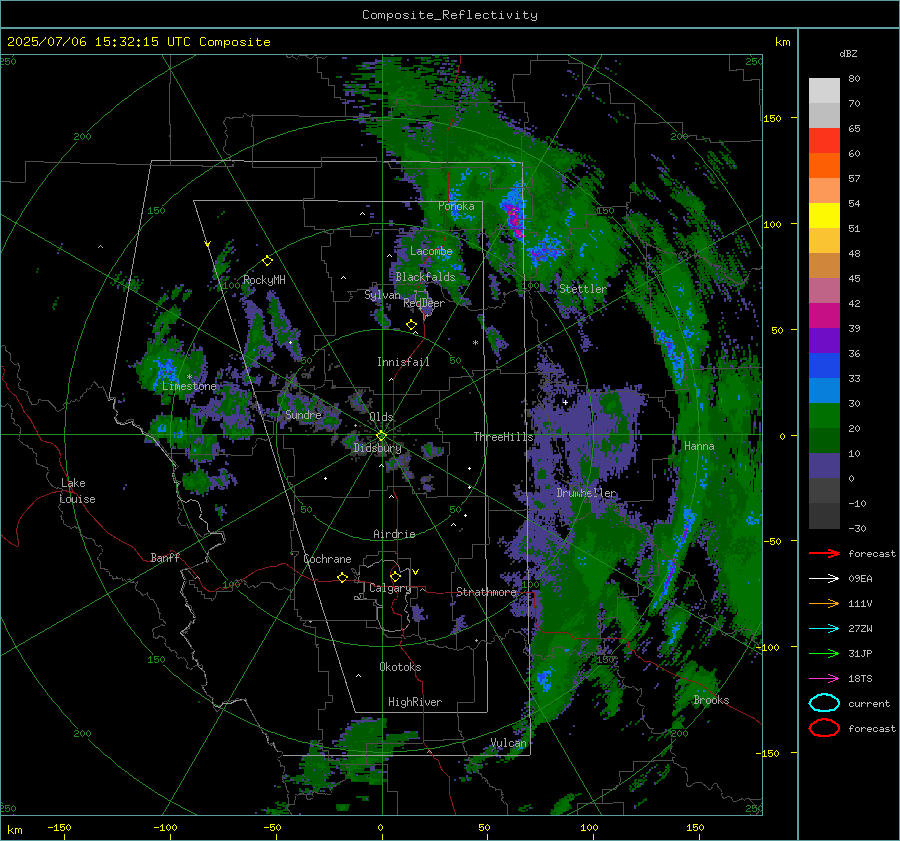Click the orange 111V arrow icon
The width and height of the screenshot is (900, 841).
[824, 603]
